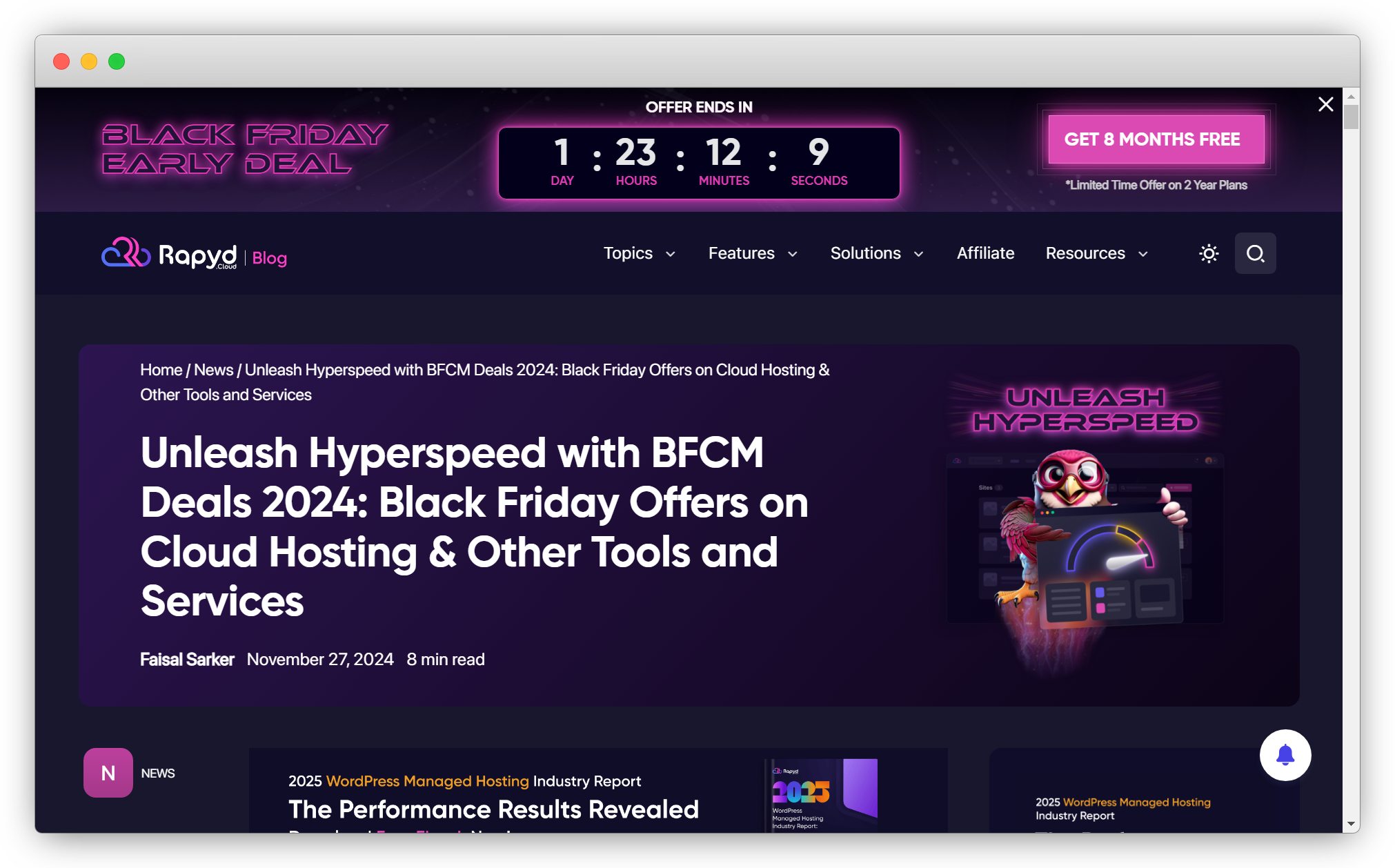Expand the Features dropdown menu
Image resolution: width=1395 pixels, height=868 pixels.
(753, 253)
